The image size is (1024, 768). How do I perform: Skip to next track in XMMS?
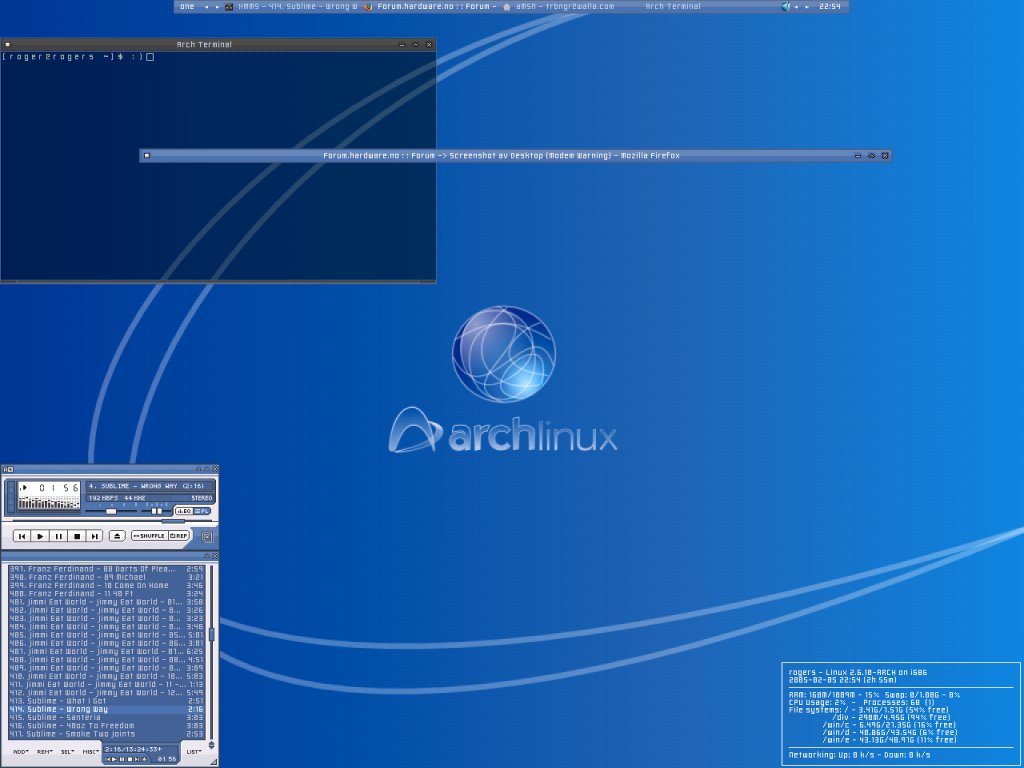pyautogui.click(x=95, y=536)
